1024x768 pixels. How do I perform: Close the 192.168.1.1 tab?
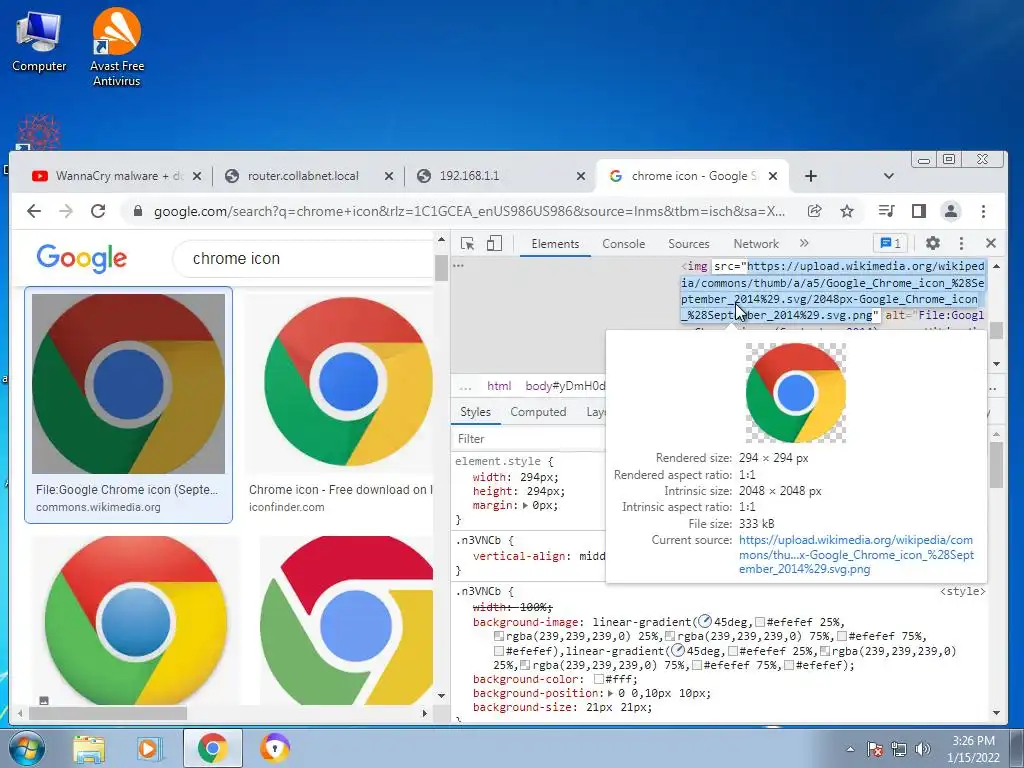tap(581, 176)
